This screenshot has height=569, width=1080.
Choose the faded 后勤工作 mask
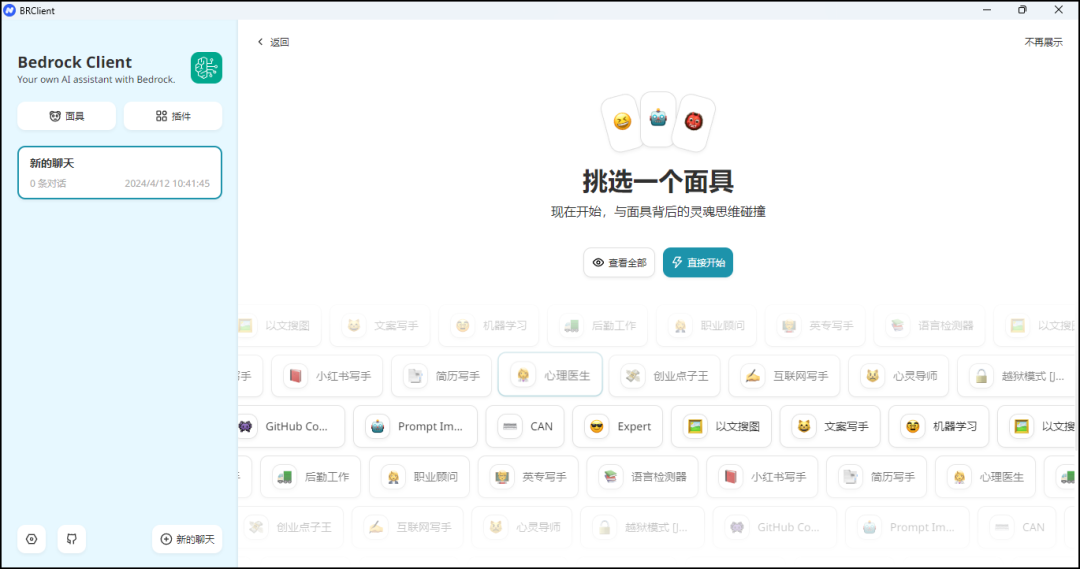(x=598, y=325)
